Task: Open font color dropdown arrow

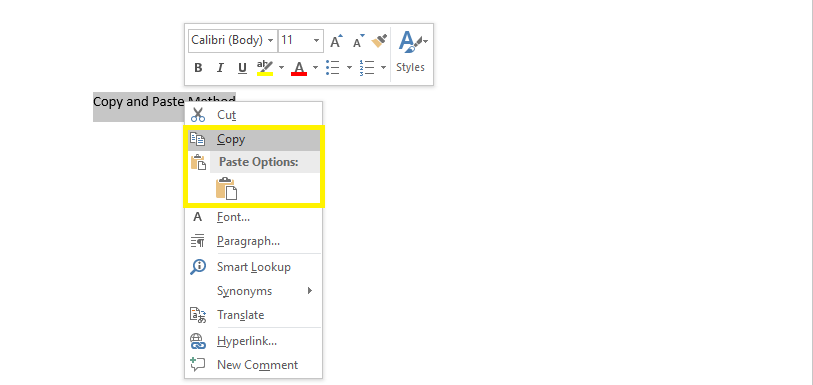Action: tap(315, 68)
